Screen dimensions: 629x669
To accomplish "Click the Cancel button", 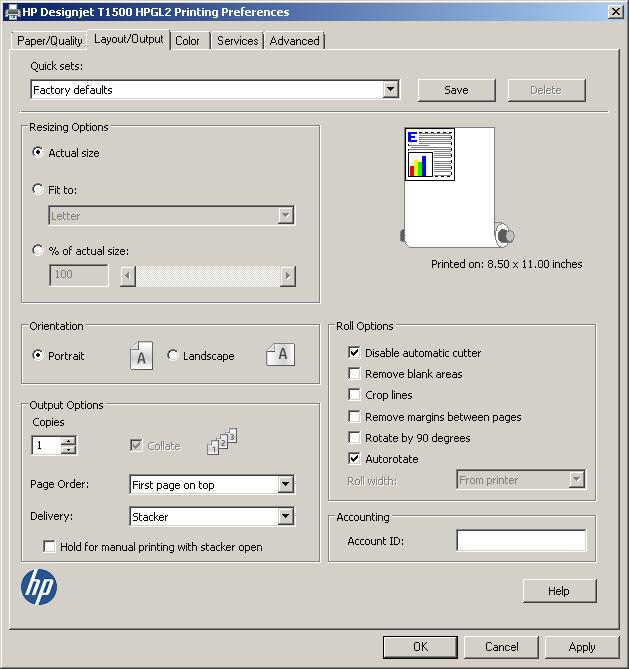I will (x=501, y=647).
